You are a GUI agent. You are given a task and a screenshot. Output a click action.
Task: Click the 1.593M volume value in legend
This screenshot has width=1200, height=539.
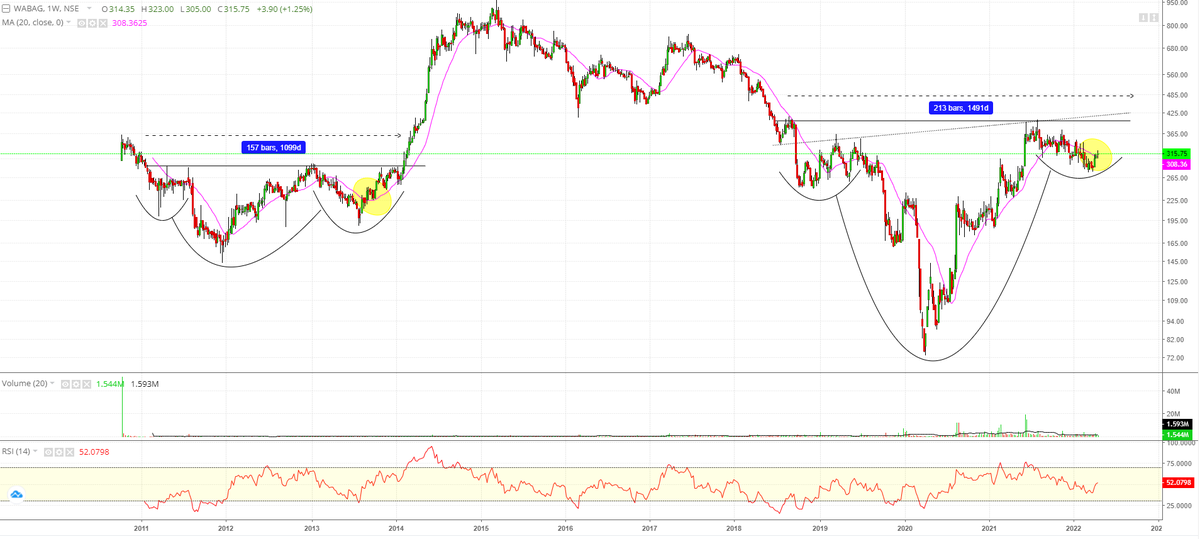point(144,384)
